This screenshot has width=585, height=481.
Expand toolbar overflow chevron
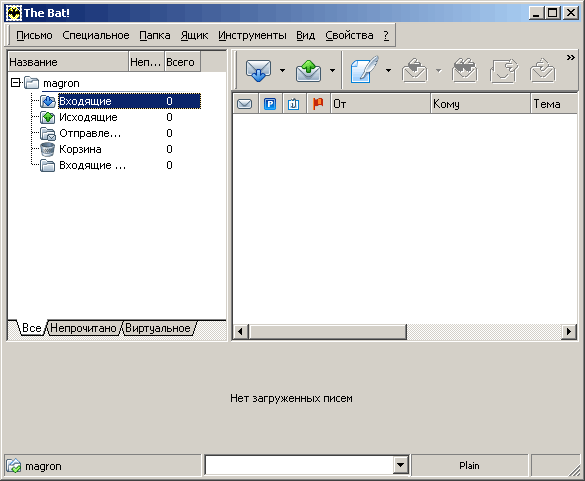pyautogui.click(x=570, y=57)
